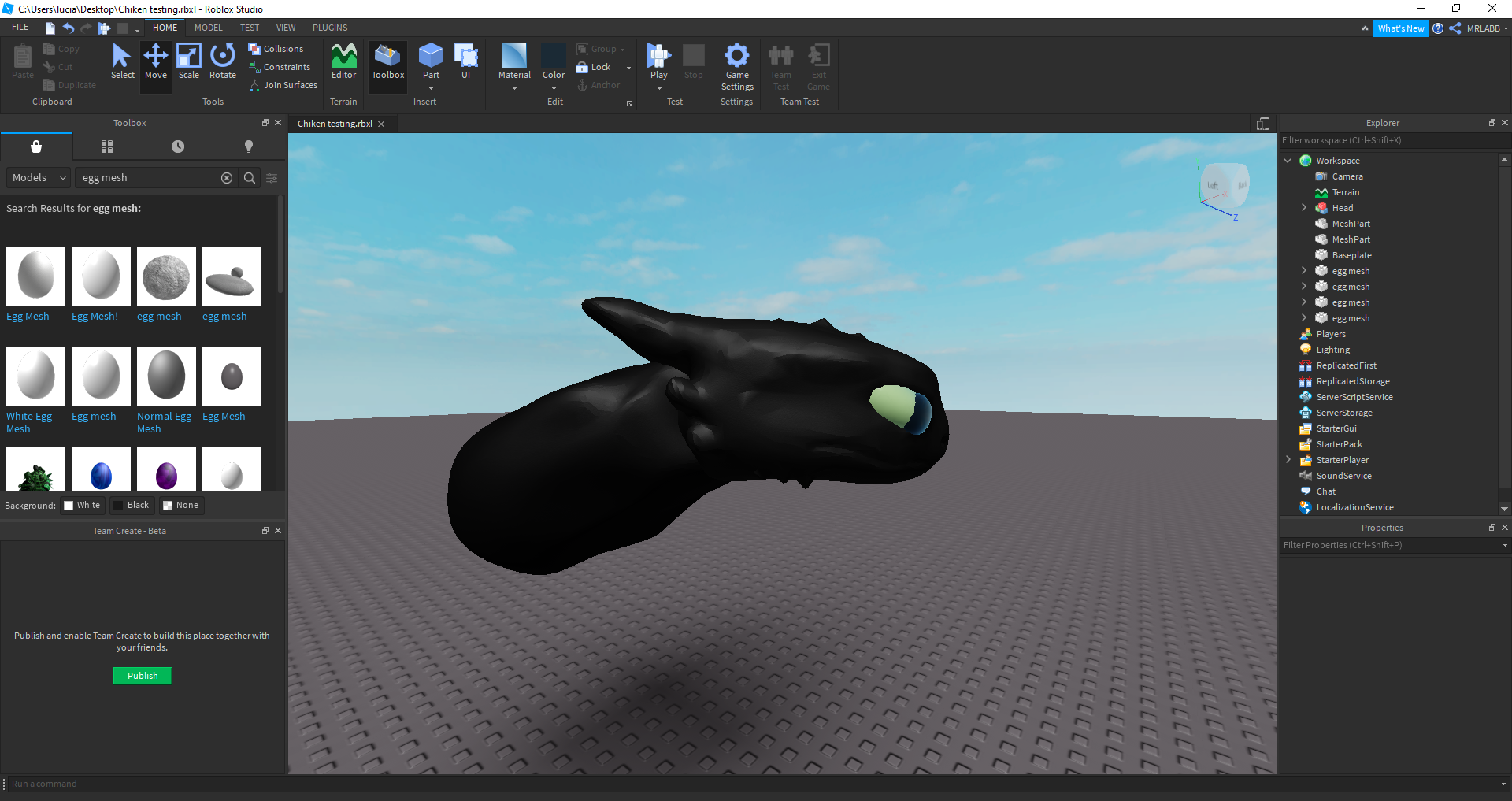Viewport: 1512px width, 801px height.
Task: Open the Toolbox search filter options
Action: point(272,178)
